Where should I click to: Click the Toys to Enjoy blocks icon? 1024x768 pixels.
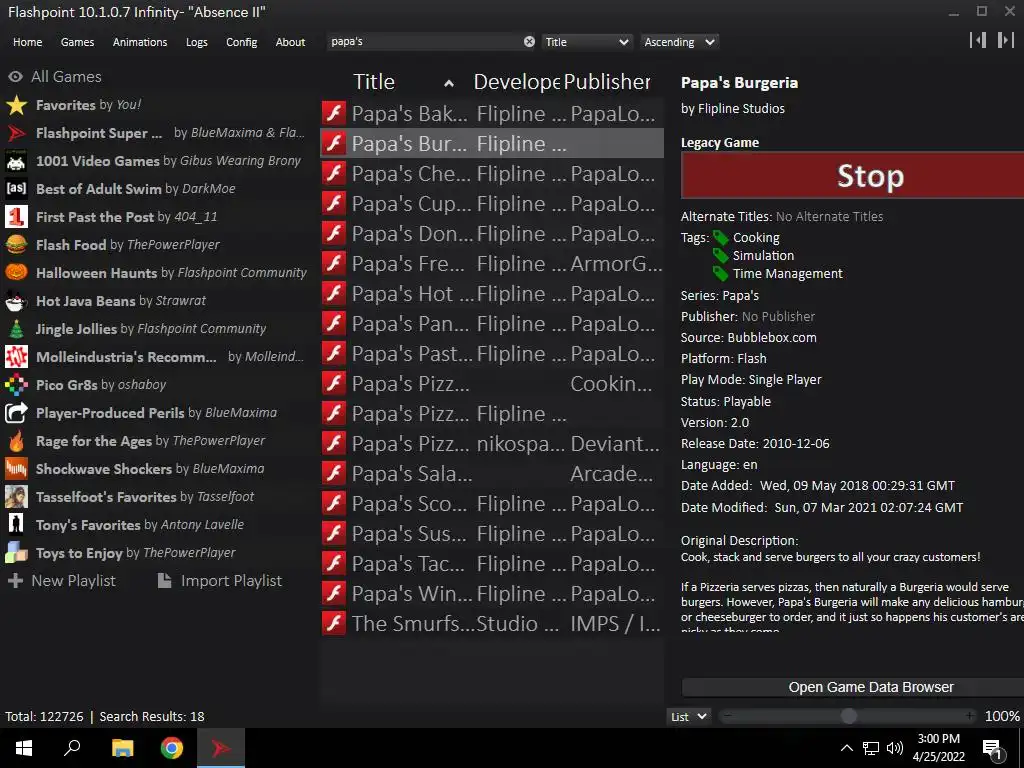(x=16, y=553)
